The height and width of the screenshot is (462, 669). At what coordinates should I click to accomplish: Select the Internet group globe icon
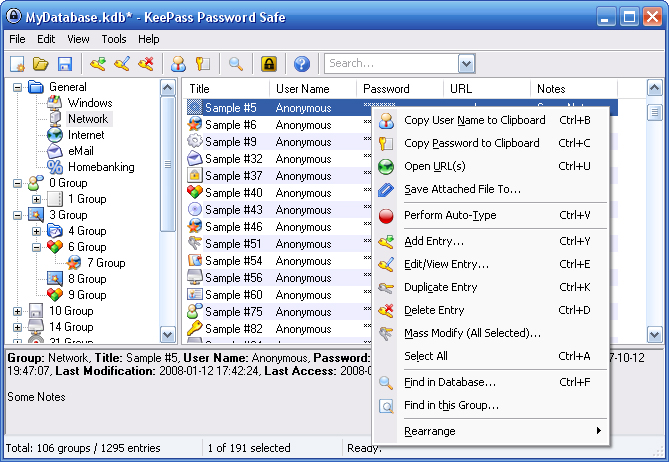55,135
